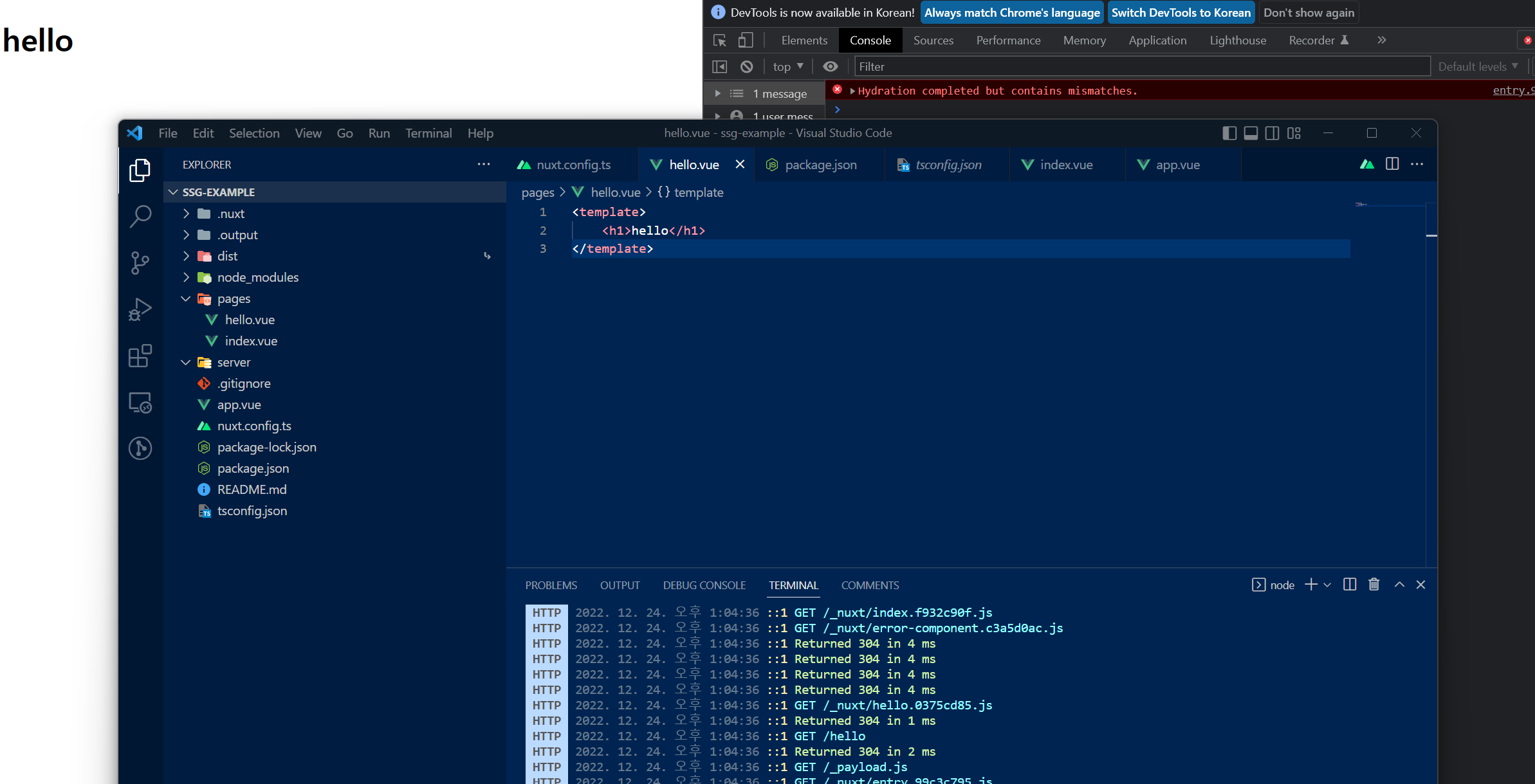Open index.vue in the Explorer tree

pos(251,341)
